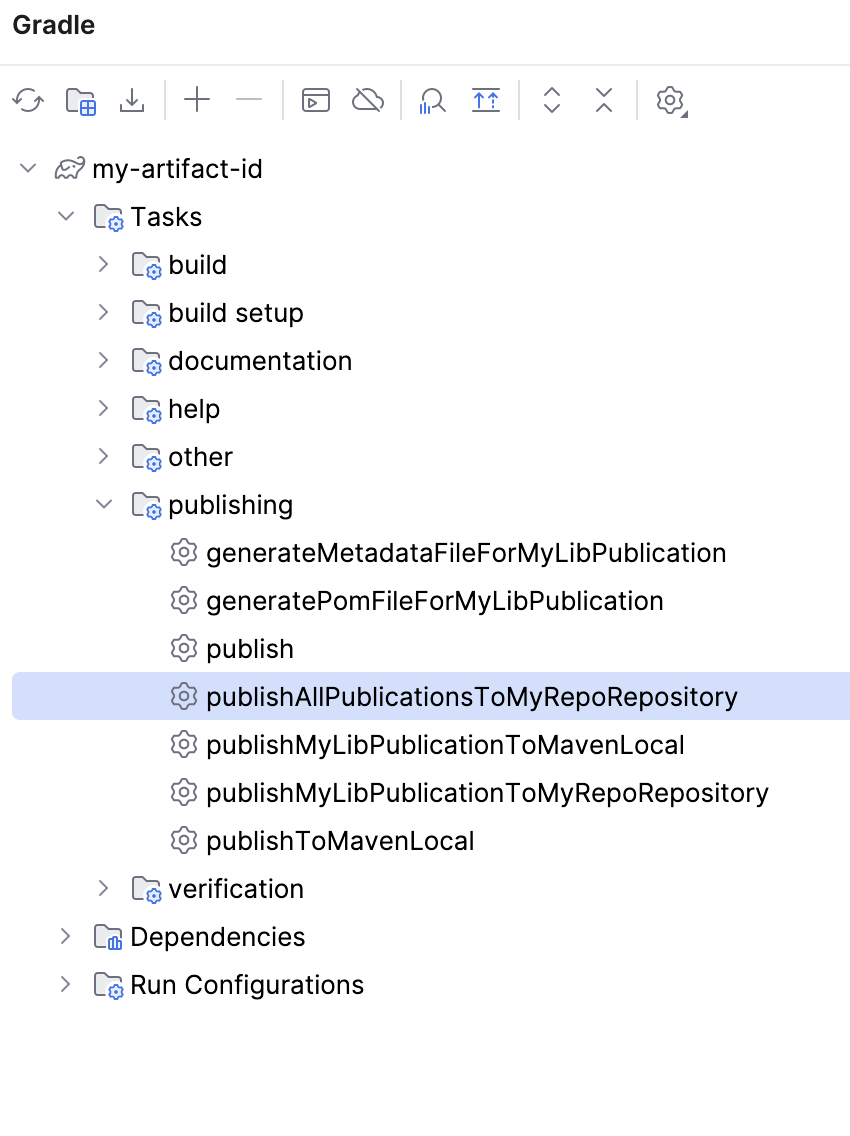Click the Run Configurations label
Image resolution: width=850 pixels, height=1136 pixels.
coord(247,985)
